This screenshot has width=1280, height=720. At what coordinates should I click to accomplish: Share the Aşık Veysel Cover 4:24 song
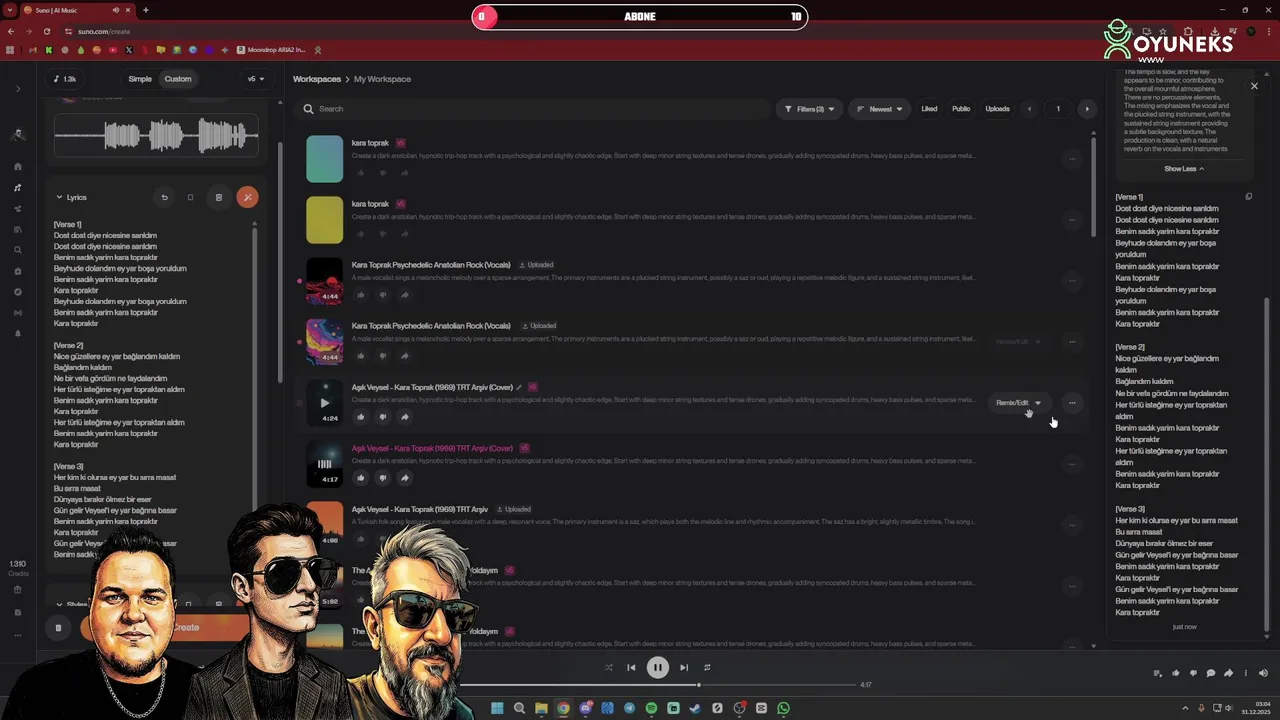coord(404,417)
